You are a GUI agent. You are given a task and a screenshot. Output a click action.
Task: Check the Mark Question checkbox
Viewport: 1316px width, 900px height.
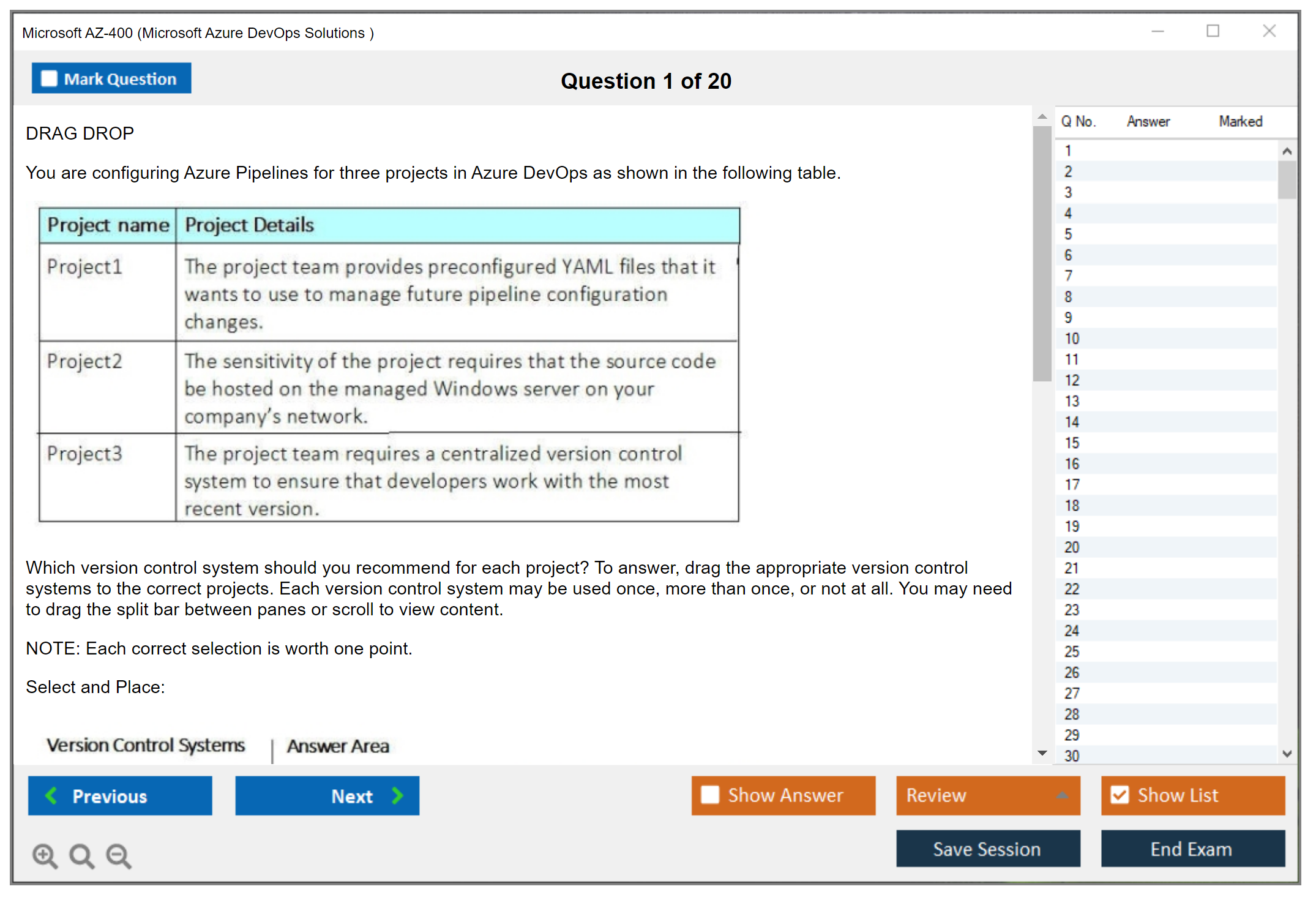click(x=49, y=78)
